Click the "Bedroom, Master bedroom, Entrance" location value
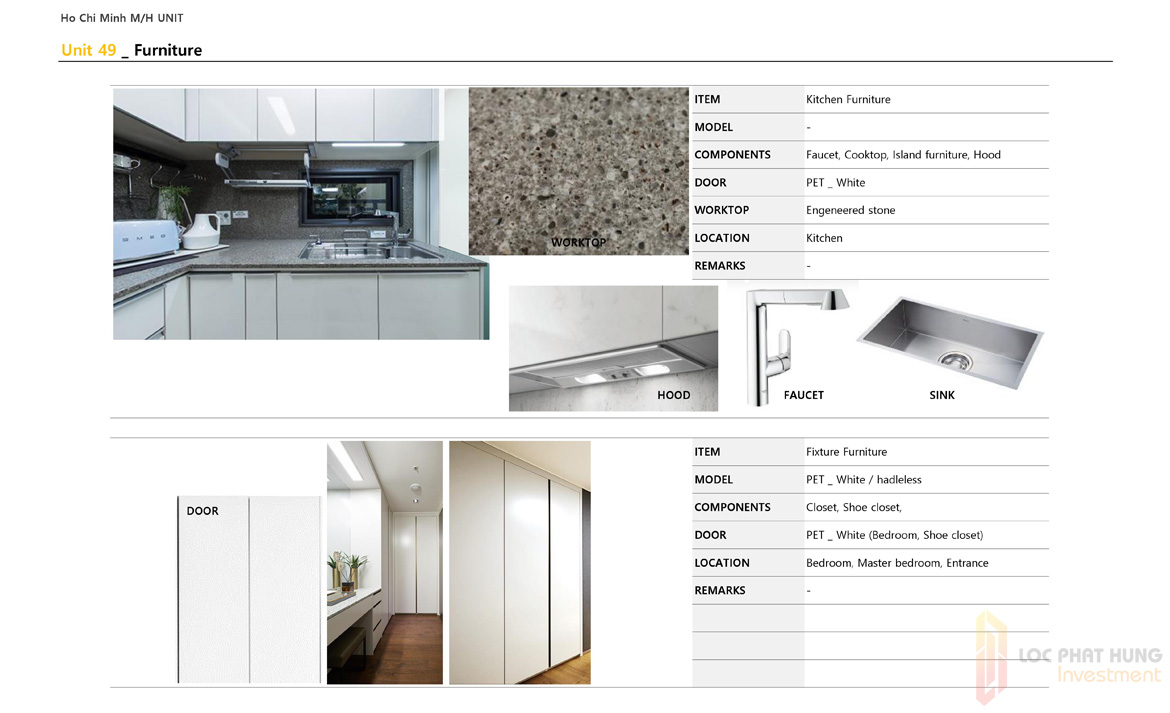This screenshot has height=713, width=1170. pos(896,563)
